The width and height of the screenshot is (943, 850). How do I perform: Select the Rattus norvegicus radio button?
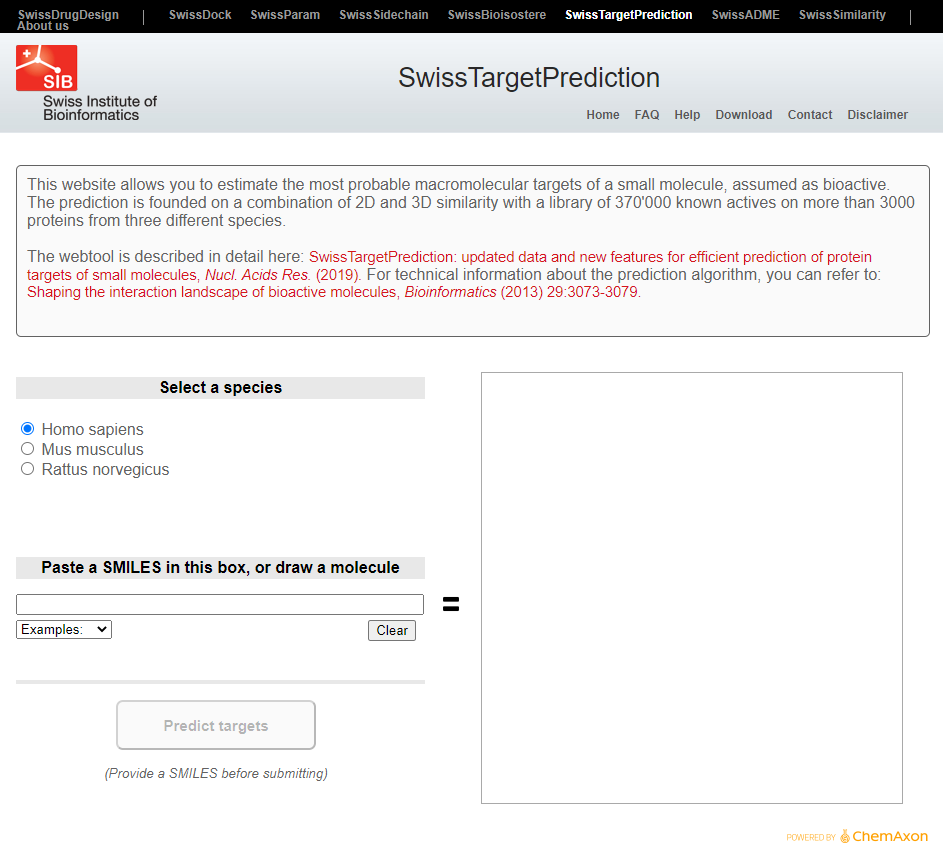[28, 469]
